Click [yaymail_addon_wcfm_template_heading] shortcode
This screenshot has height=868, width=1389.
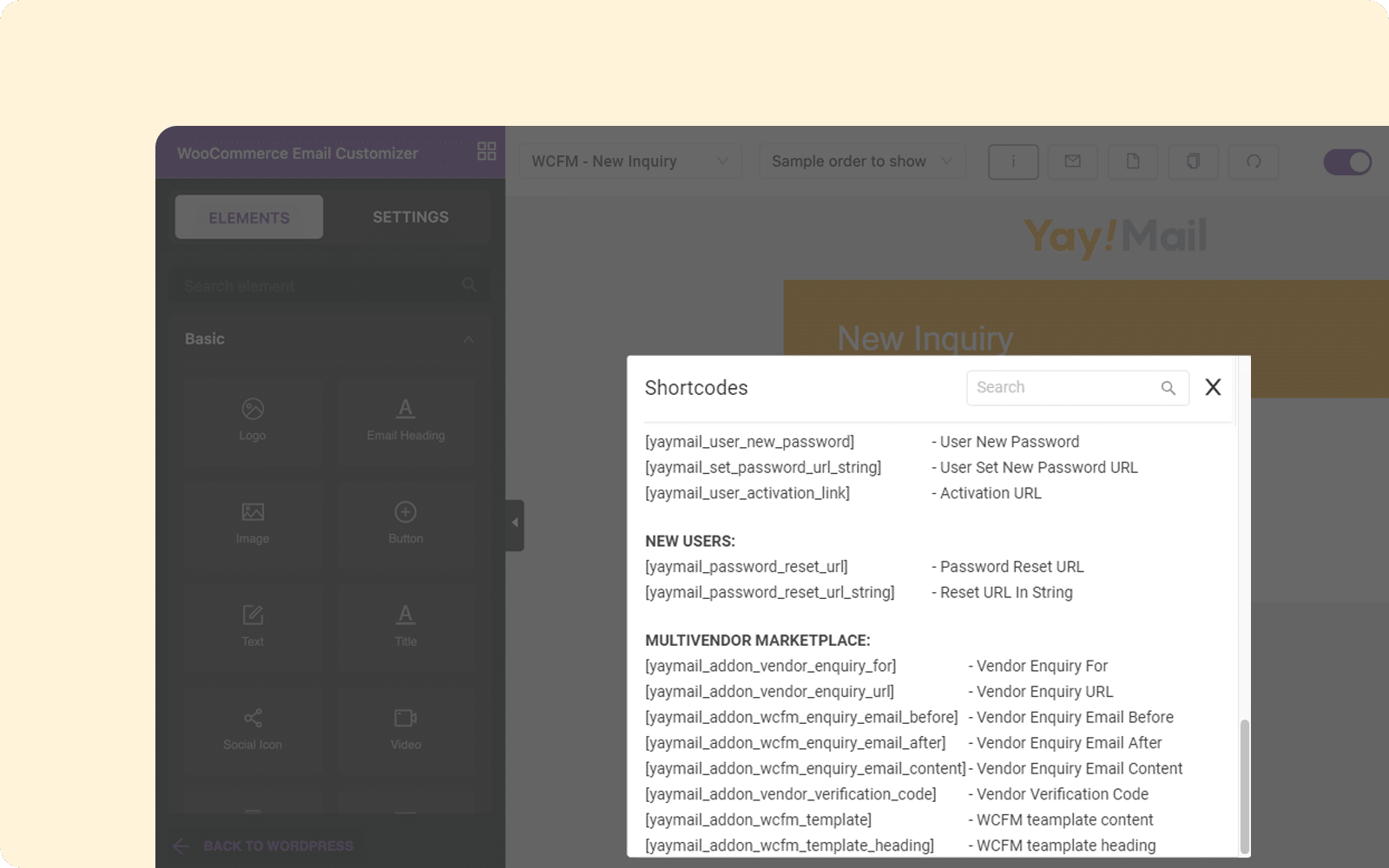point(790,845)
